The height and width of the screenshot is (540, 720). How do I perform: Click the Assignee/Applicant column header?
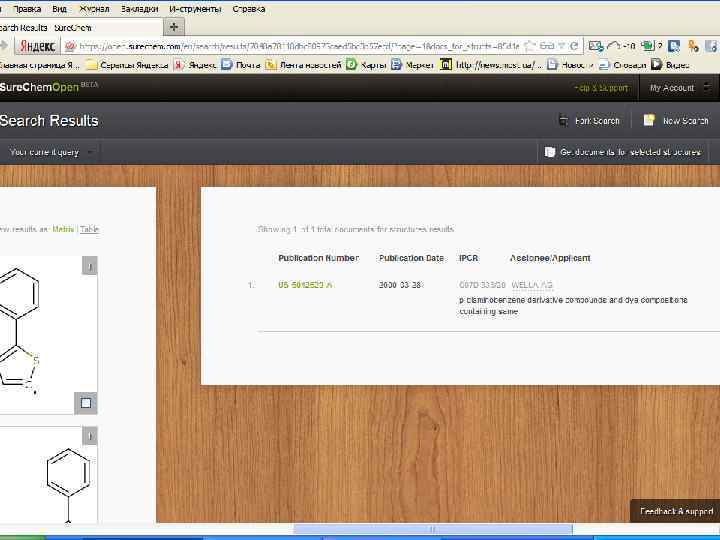(x=550, y=258)
